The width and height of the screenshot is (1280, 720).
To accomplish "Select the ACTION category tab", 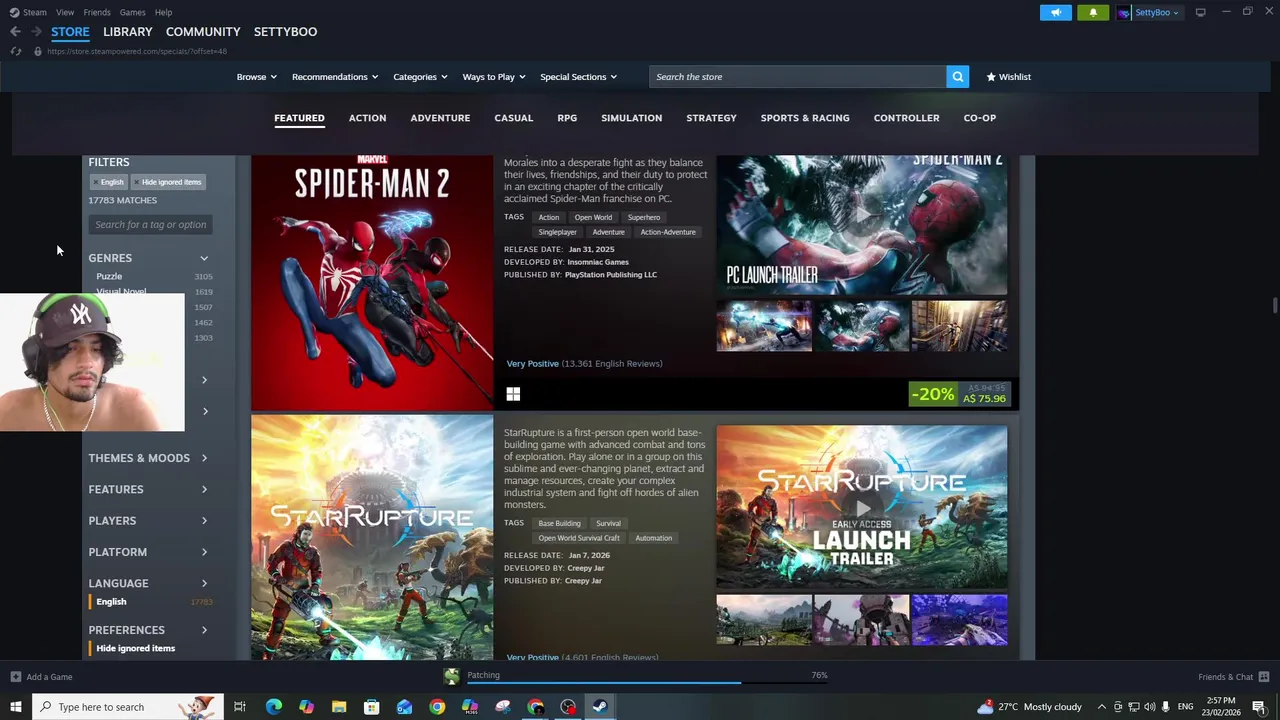I will click(367, 118).
